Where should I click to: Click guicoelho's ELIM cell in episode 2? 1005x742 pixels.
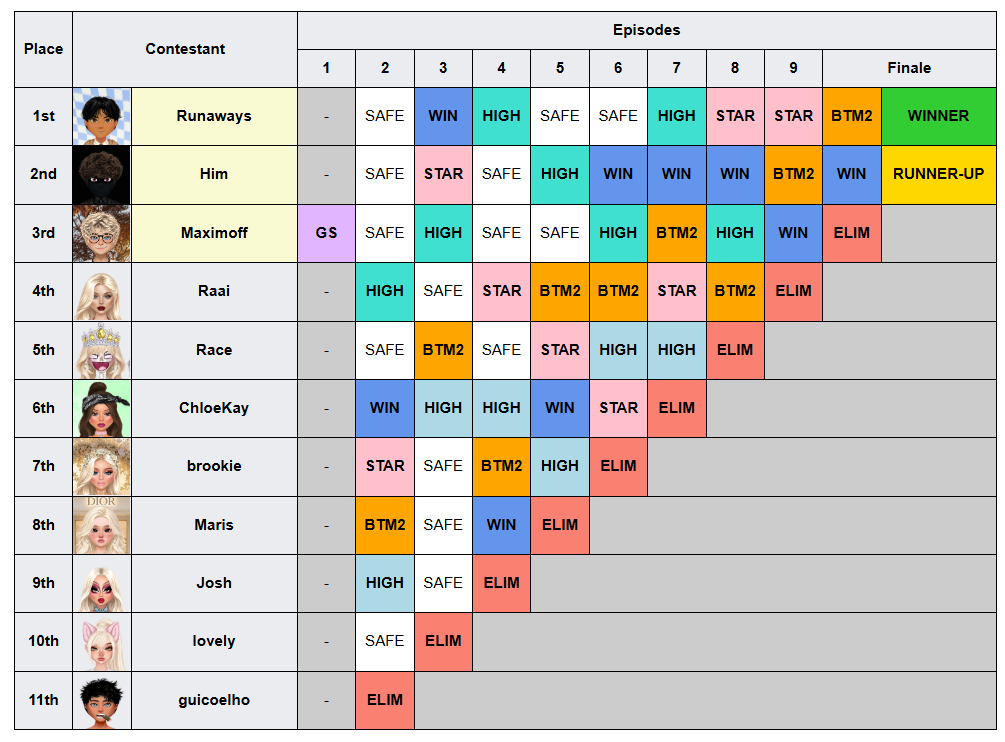tap(385, 701)
